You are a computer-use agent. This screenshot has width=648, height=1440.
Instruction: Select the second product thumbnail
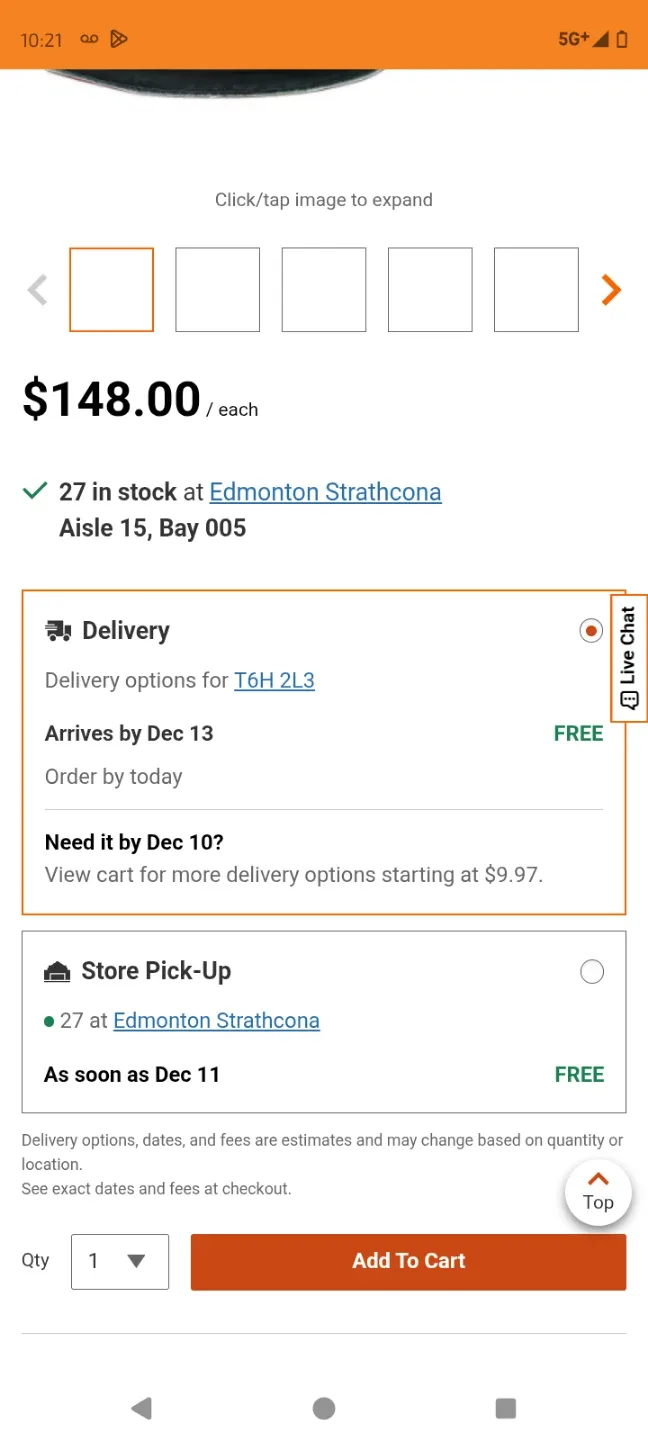click(x=218, y=290)
